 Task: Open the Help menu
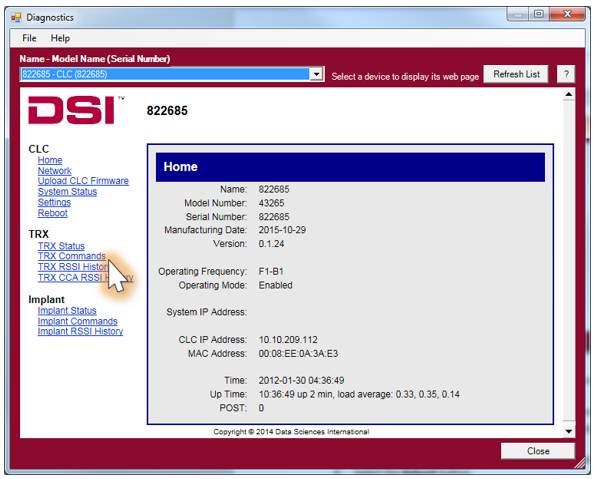(60, 38)
